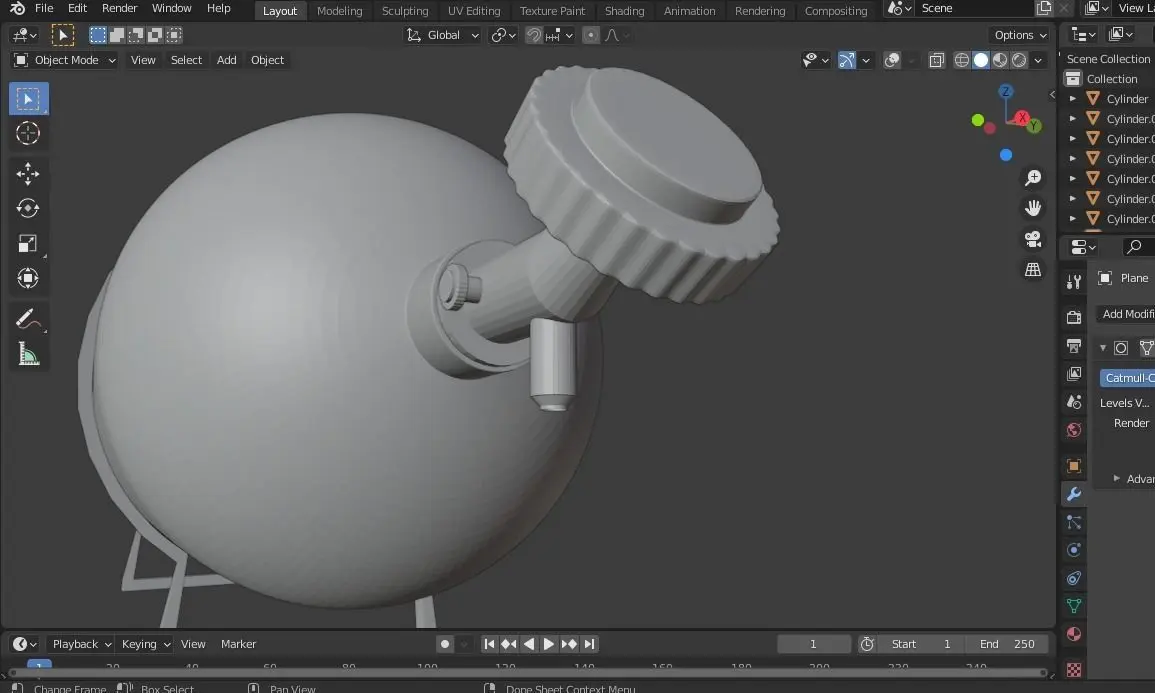1155x693 pixels.
Task: Switch to rendered viewport shading
Action: [1019, 60]
